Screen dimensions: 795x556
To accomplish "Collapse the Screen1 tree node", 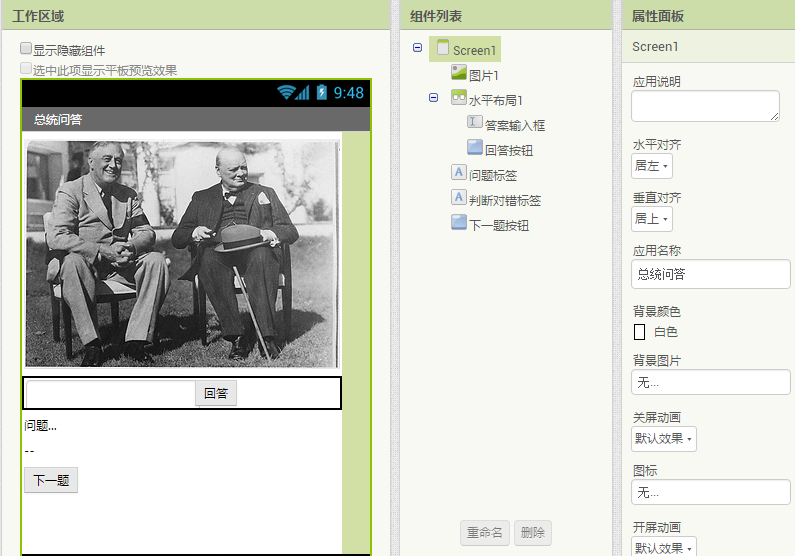I will point(417,48).
